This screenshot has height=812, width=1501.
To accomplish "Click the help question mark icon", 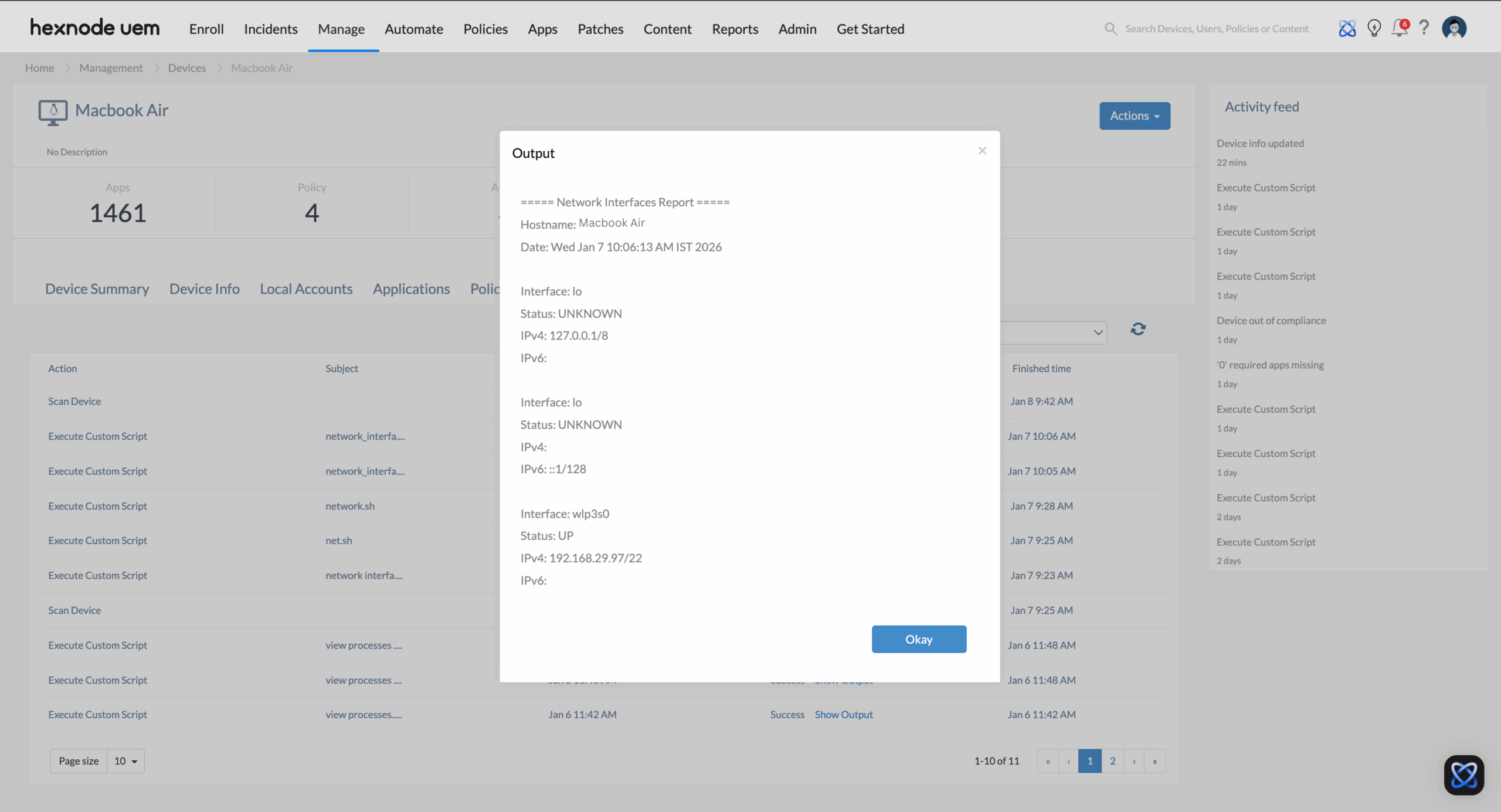I will 1425,28.
